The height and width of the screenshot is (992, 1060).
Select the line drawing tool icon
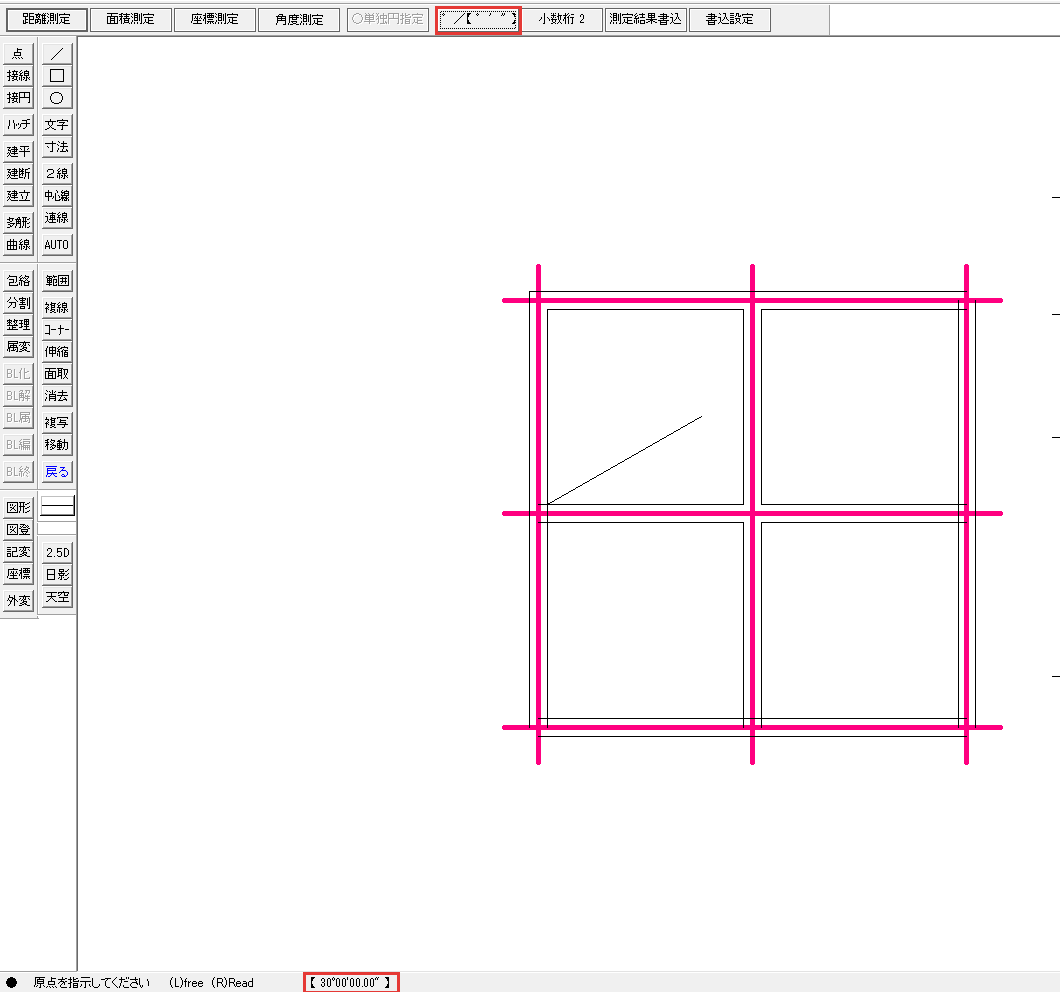(57, 53)
